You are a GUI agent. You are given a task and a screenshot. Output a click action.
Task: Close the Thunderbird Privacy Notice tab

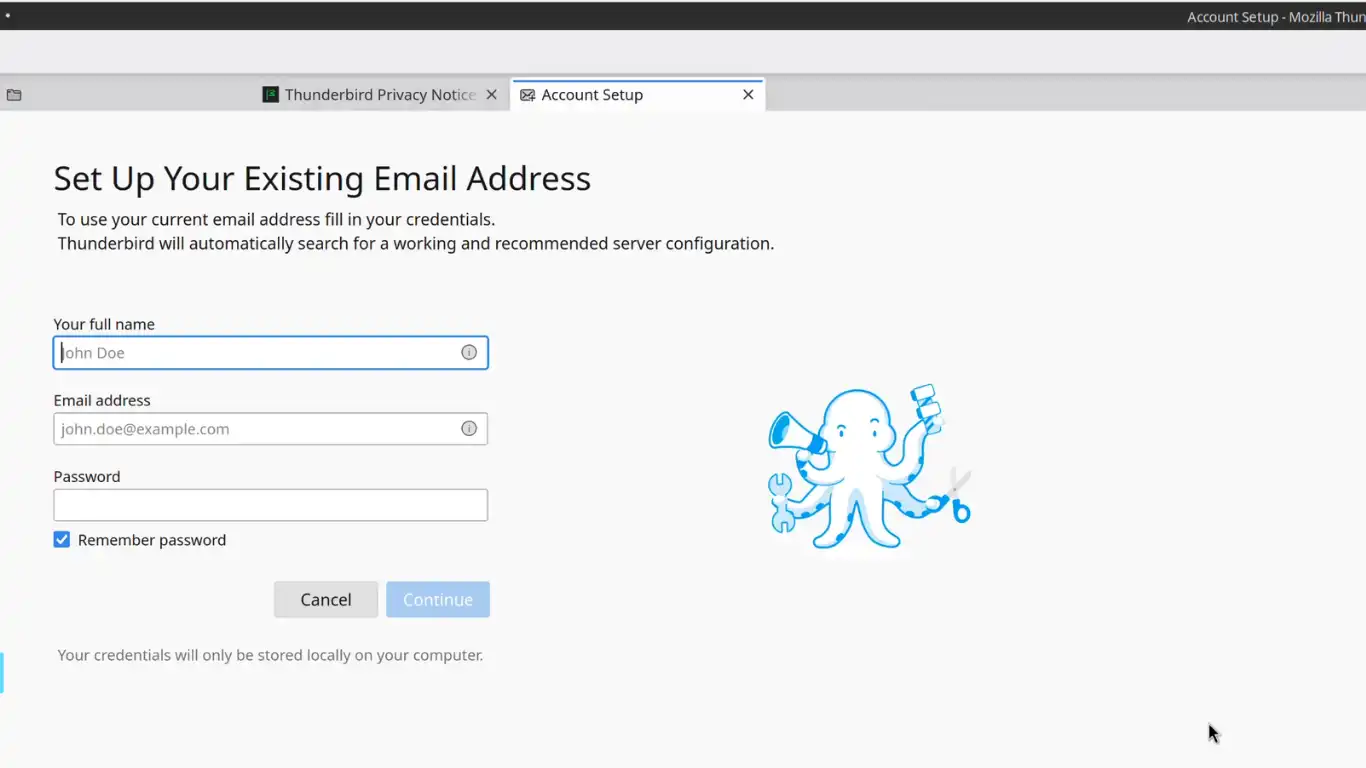(491, 95)
